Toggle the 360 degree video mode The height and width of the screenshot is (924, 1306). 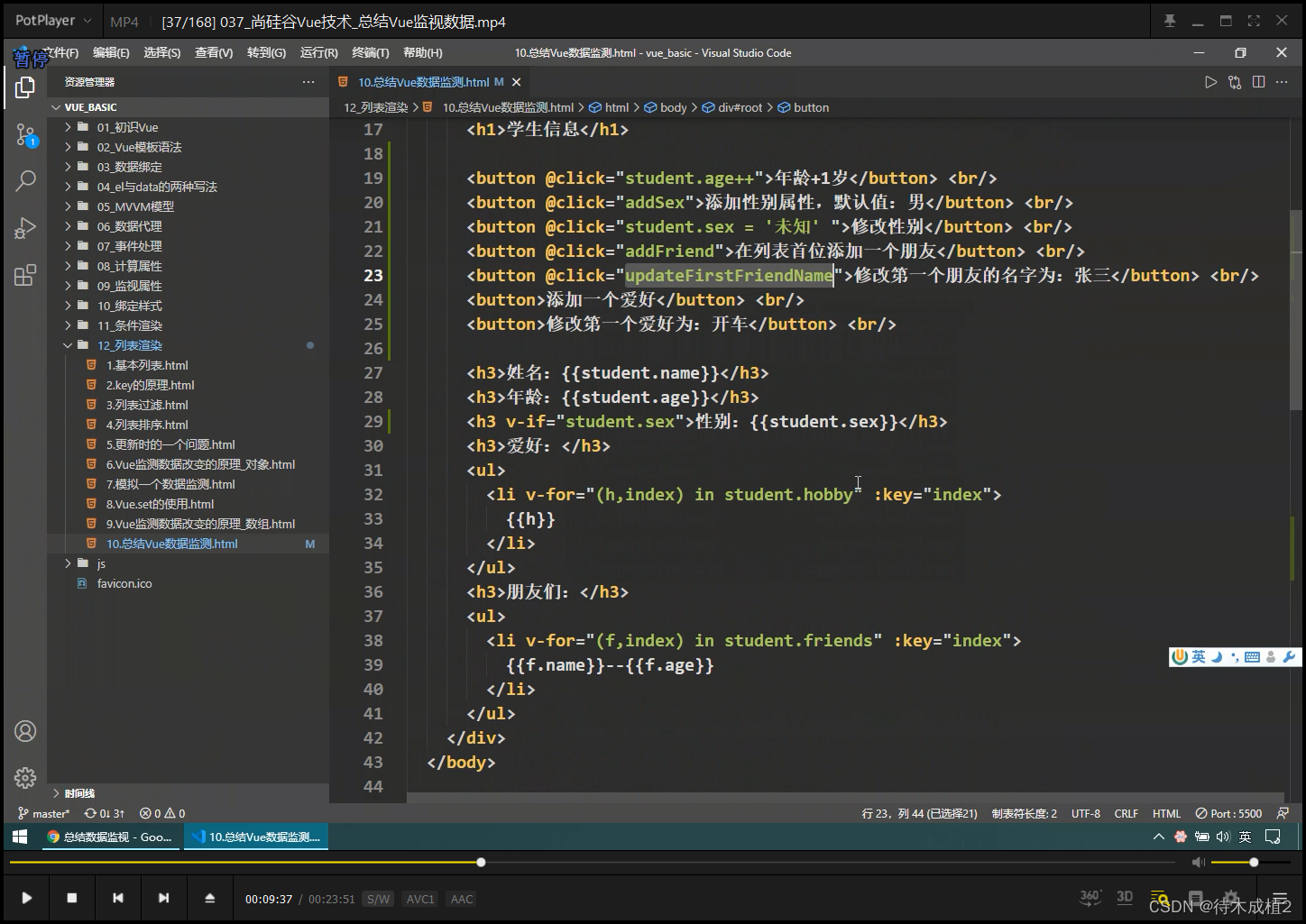(x=1090, y=897)
